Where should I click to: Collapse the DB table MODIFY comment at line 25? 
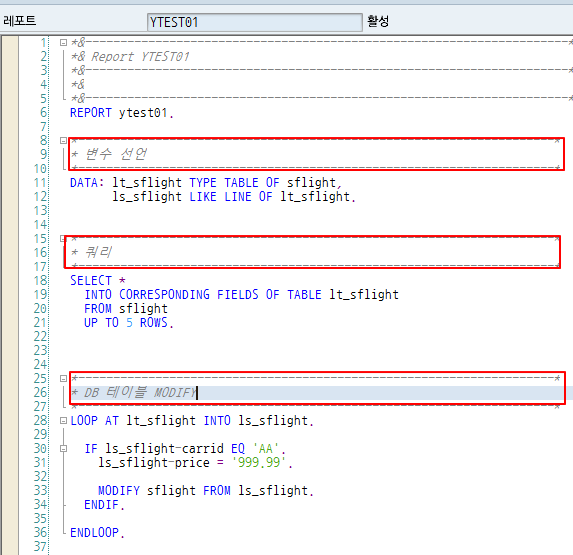[x=64, y=379]
